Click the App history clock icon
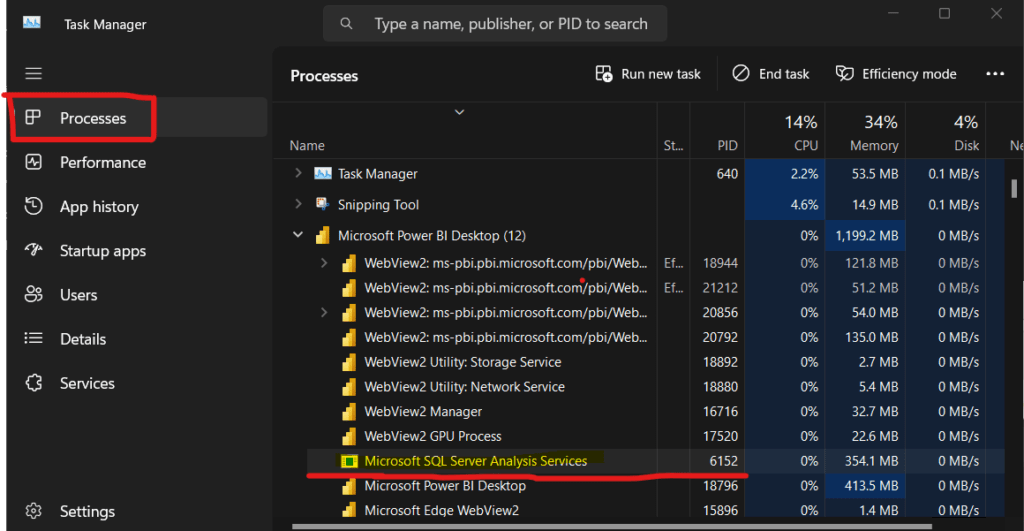This screenshot has height=531, width=1024. click(33, 206)
